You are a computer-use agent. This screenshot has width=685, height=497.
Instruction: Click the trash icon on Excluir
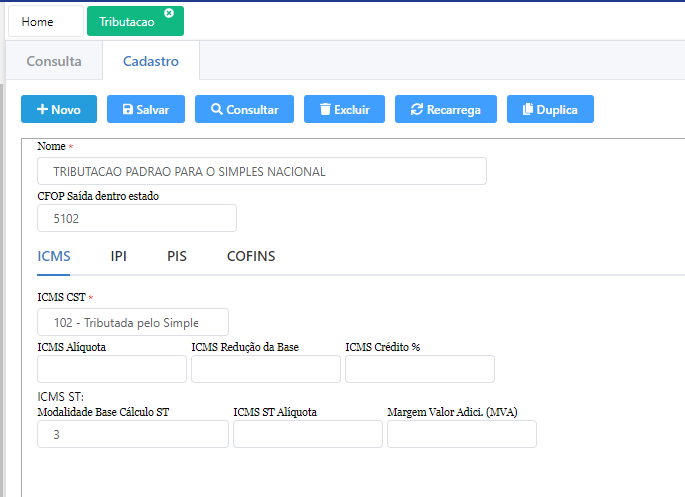coord(324,109)
